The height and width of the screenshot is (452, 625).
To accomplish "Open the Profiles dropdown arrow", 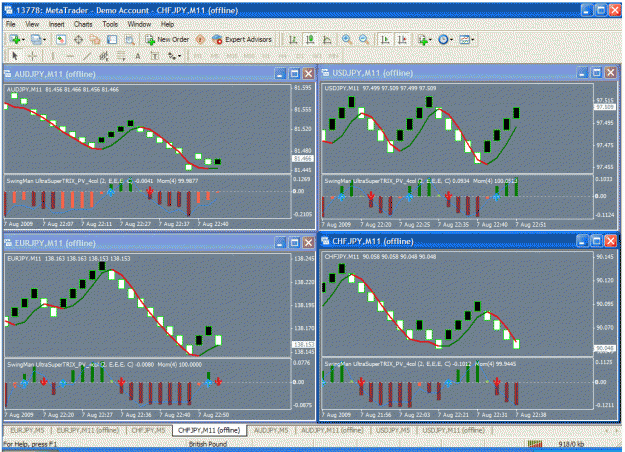I will [44, 39].
